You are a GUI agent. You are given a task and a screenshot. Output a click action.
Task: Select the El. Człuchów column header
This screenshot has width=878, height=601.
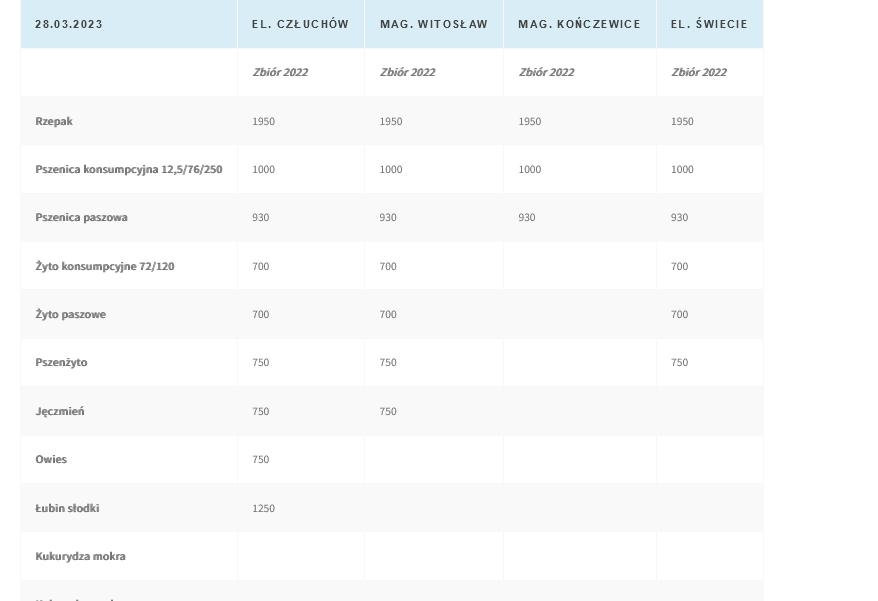[300, 24]
